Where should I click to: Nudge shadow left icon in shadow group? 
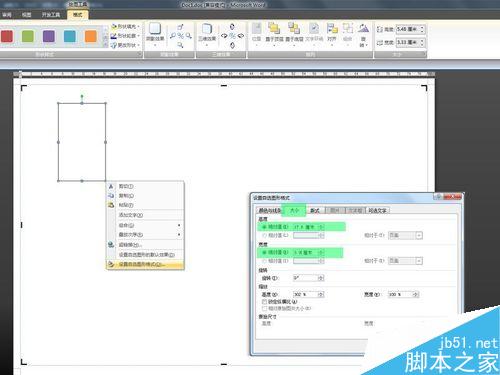click(173, 36)
